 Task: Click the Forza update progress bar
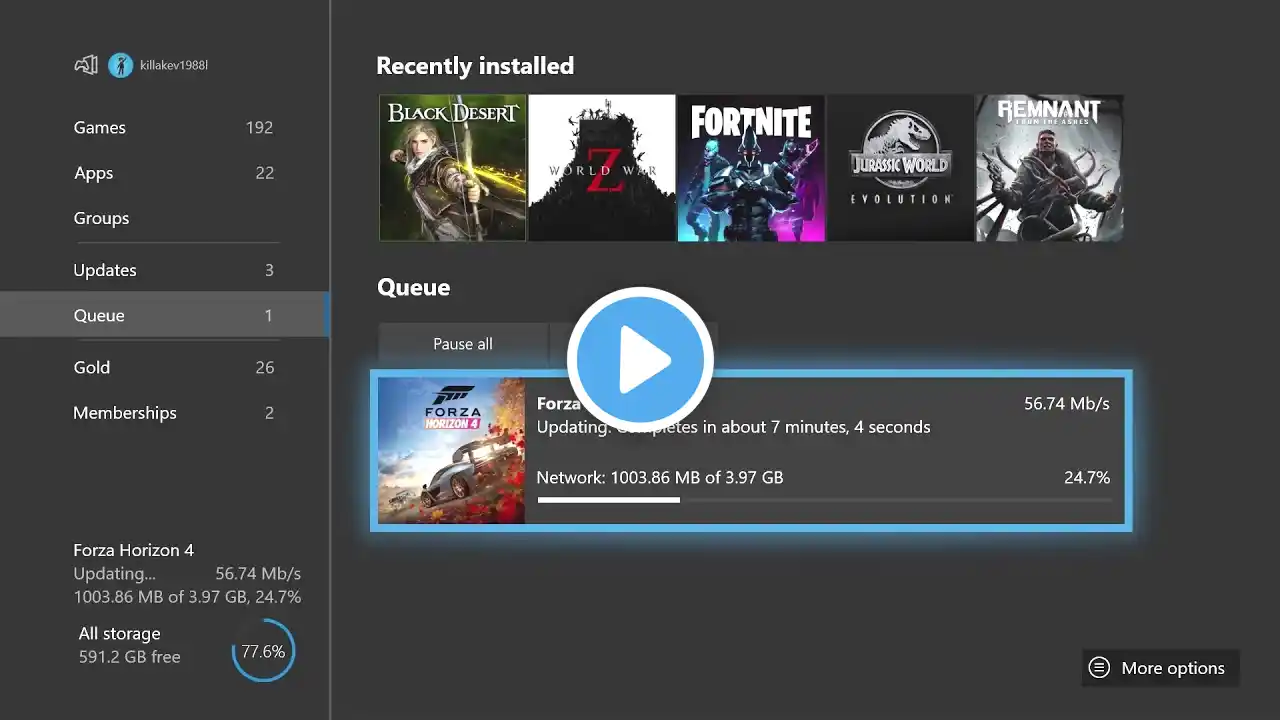pyautogui.click(x=823, y=499)
